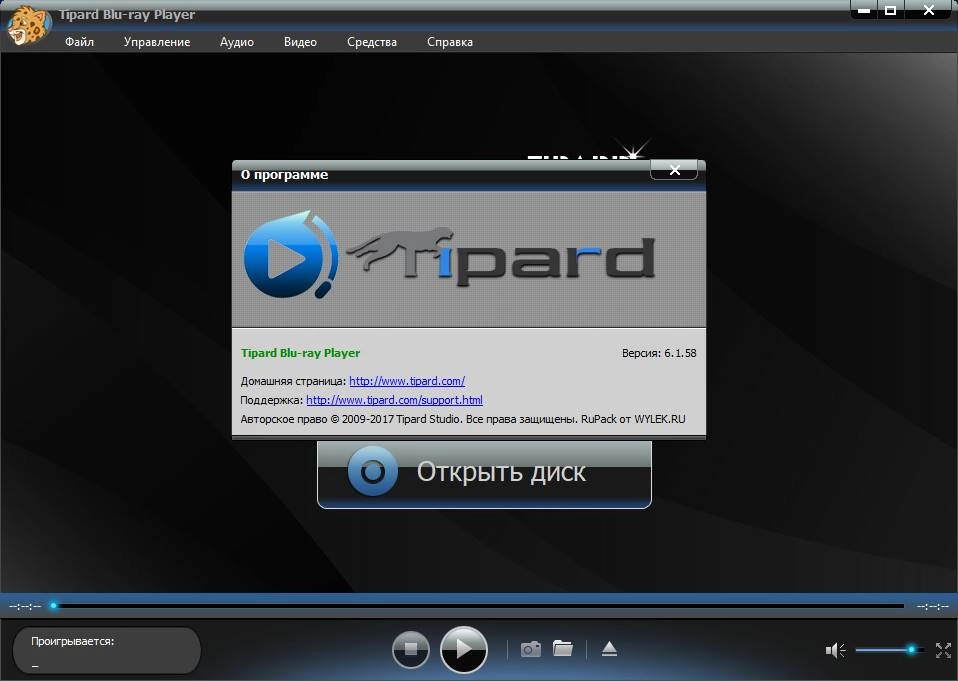Click the Версия: 6.1.58 text
Viewport: 958px width, 681px height.
[659, 353]
